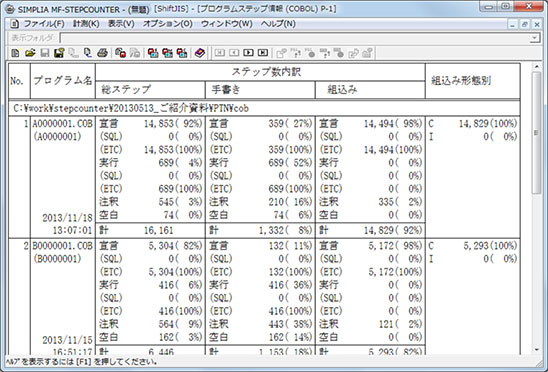This screenshot has width=548, height=372.
Task: Open the 計測(K) menu
Action: tap(86, 24)
